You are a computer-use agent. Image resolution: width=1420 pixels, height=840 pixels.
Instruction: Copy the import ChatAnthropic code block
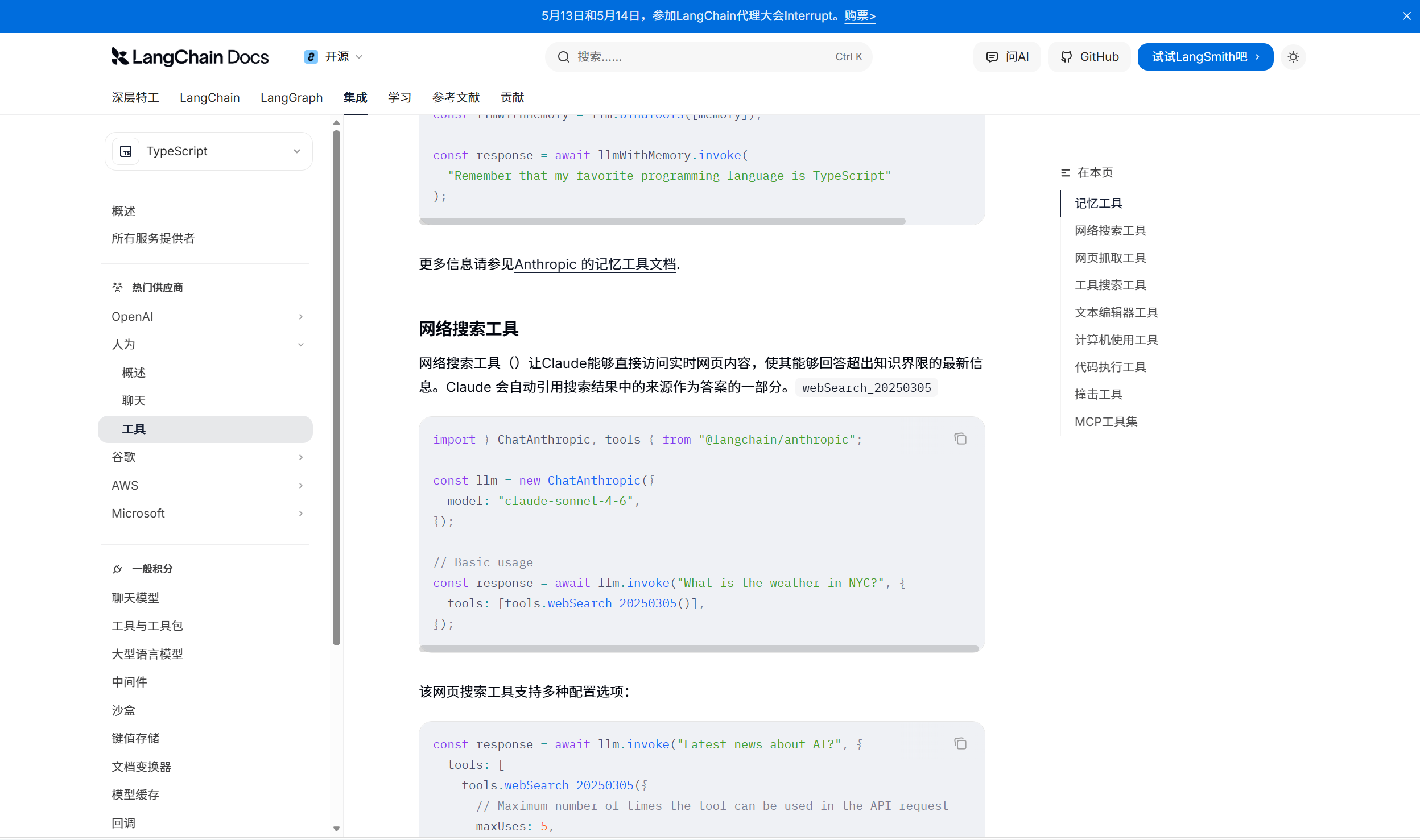click(x=960, y=438)
